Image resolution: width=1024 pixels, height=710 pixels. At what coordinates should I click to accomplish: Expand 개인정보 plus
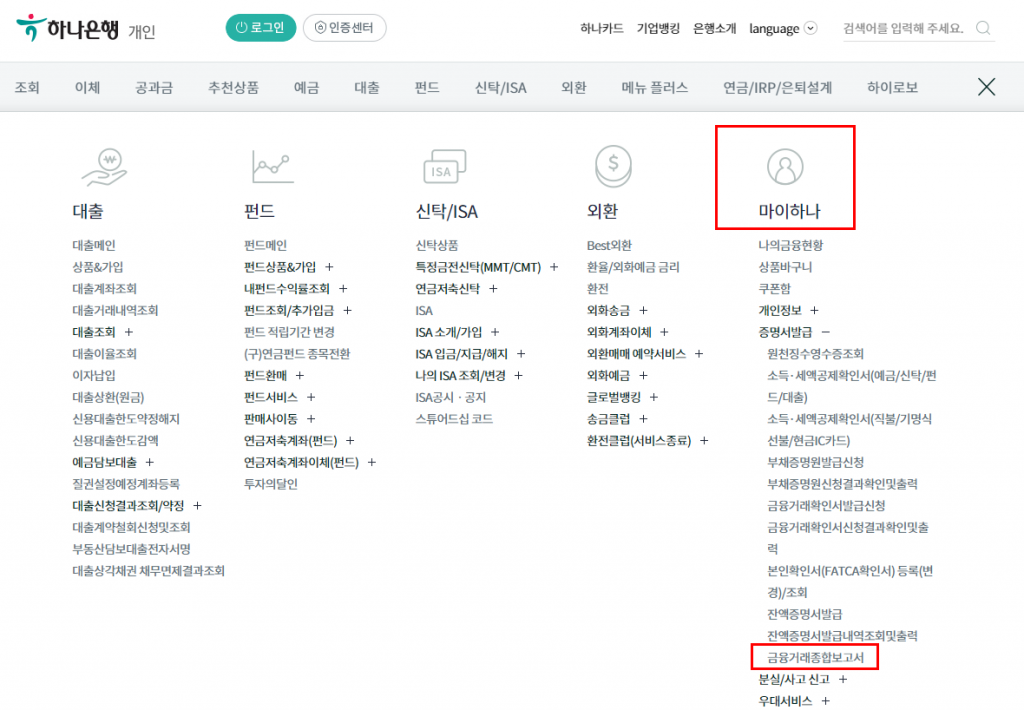pyautogui.click(x=814, y=311)
